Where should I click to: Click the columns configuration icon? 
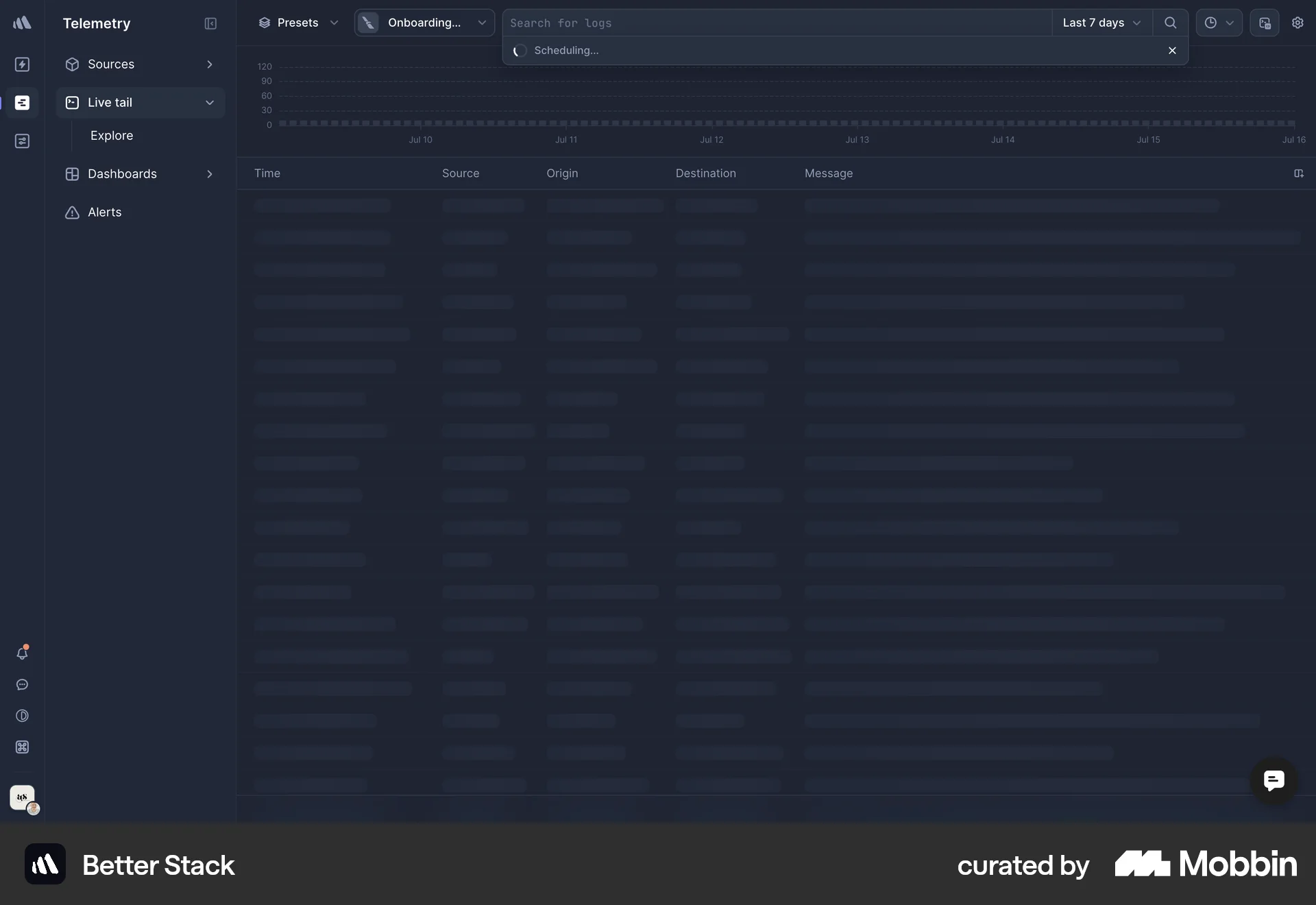1298,173
